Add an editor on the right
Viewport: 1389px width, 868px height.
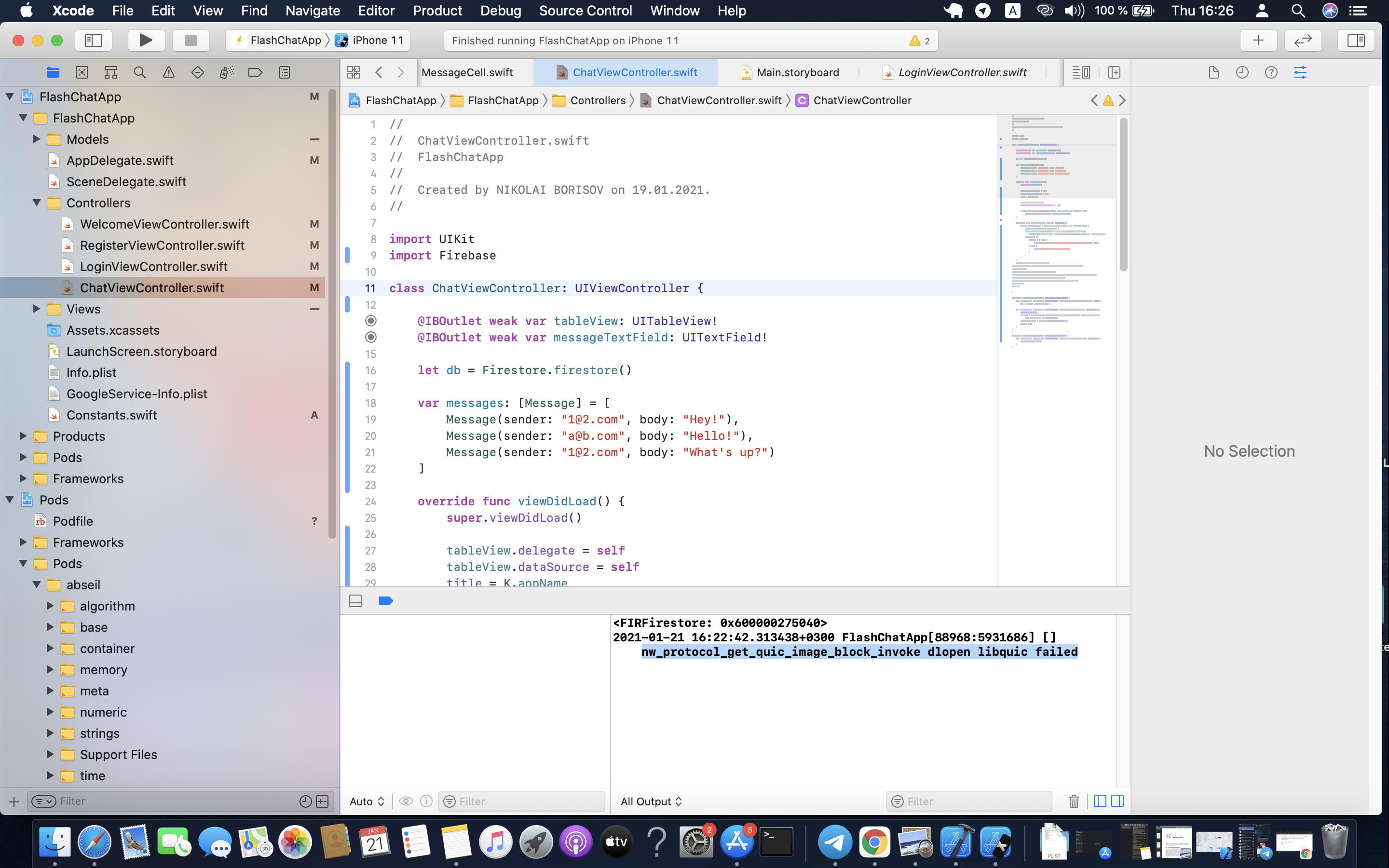(1114, 72)
